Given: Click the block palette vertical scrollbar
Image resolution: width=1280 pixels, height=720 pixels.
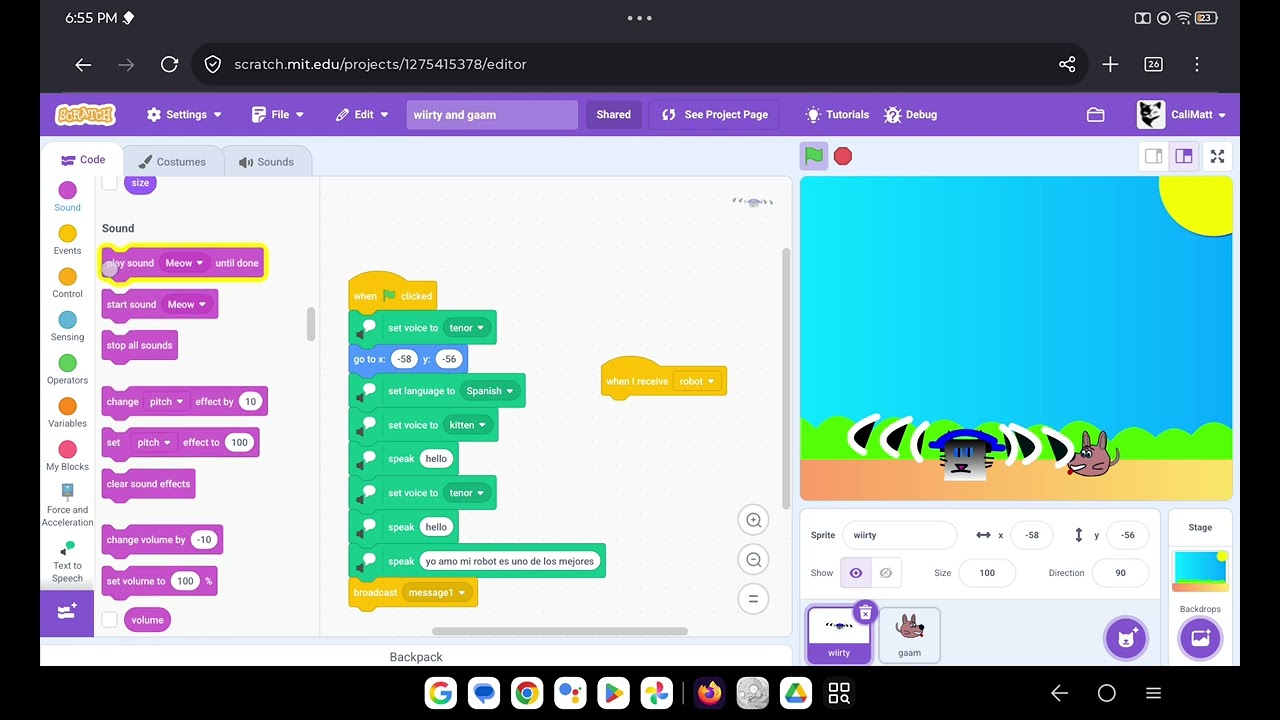Looking at the screenshot, I should click(311, 323).
